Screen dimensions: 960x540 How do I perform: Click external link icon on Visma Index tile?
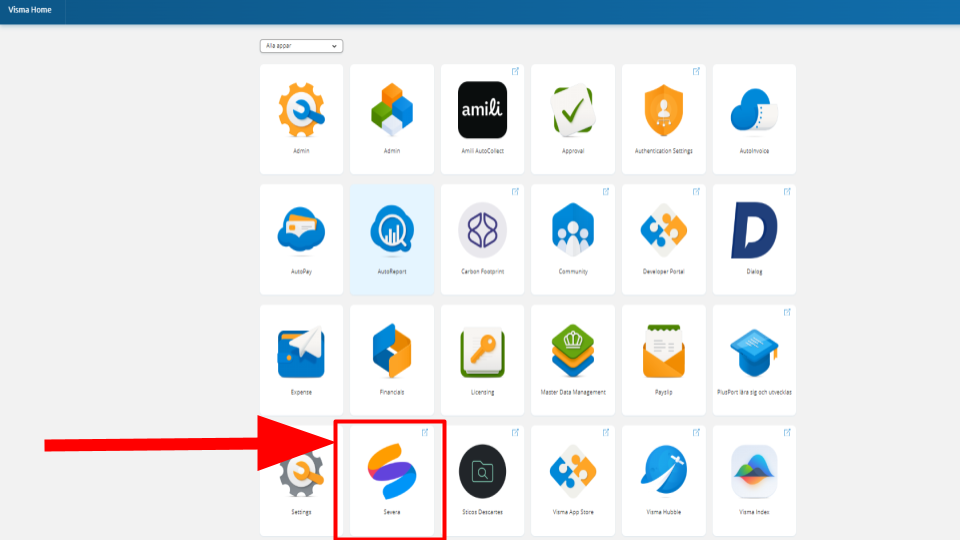point(787,433)
